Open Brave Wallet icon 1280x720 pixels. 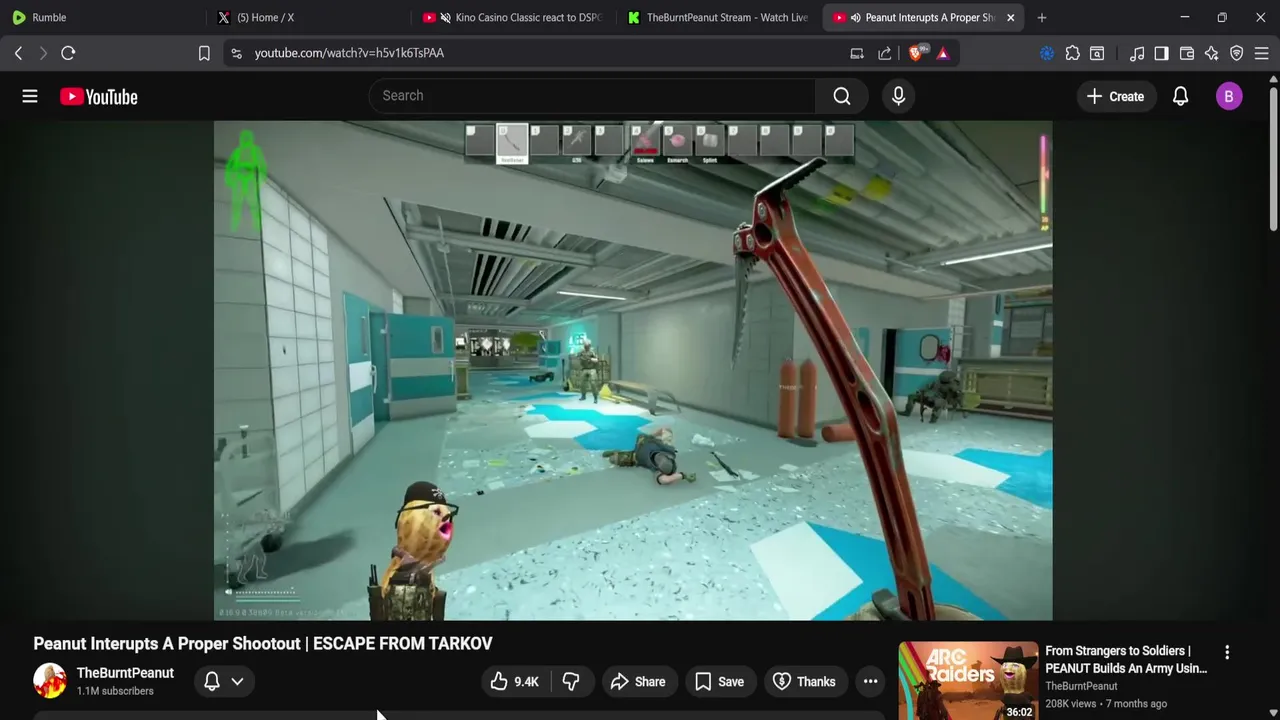(1187, 53)
